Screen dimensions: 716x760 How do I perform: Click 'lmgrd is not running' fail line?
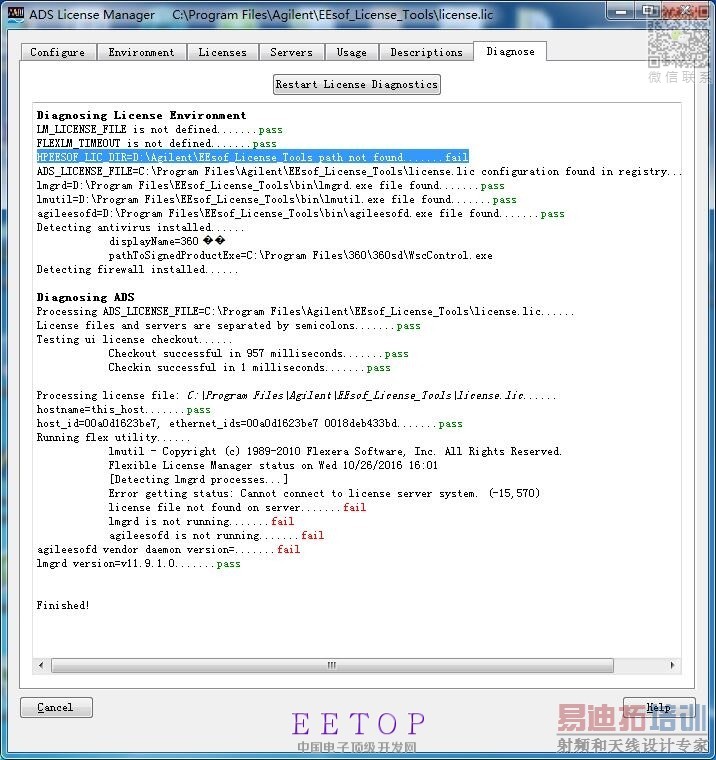pos(201,522)
